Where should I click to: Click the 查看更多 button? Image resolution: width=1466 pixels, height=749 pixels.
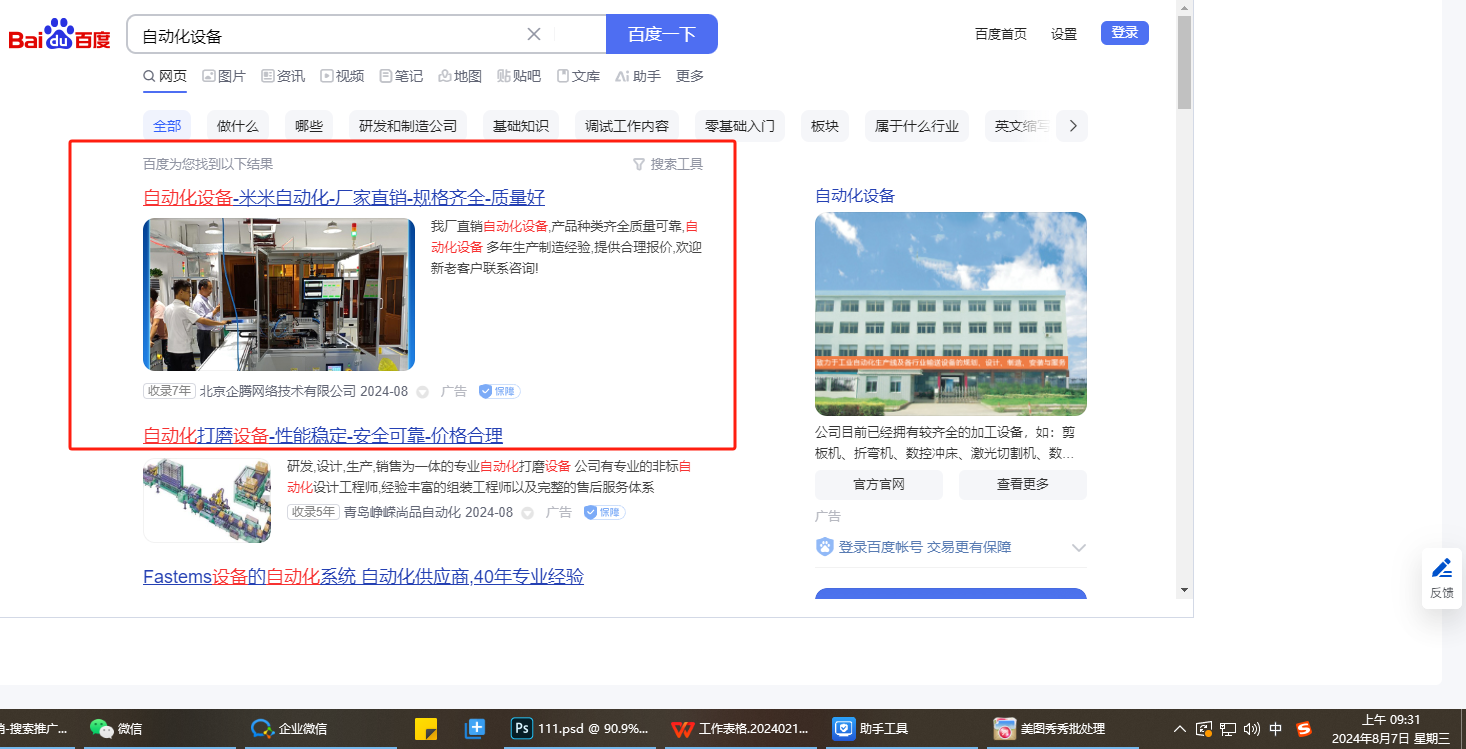click(1023, 485)
